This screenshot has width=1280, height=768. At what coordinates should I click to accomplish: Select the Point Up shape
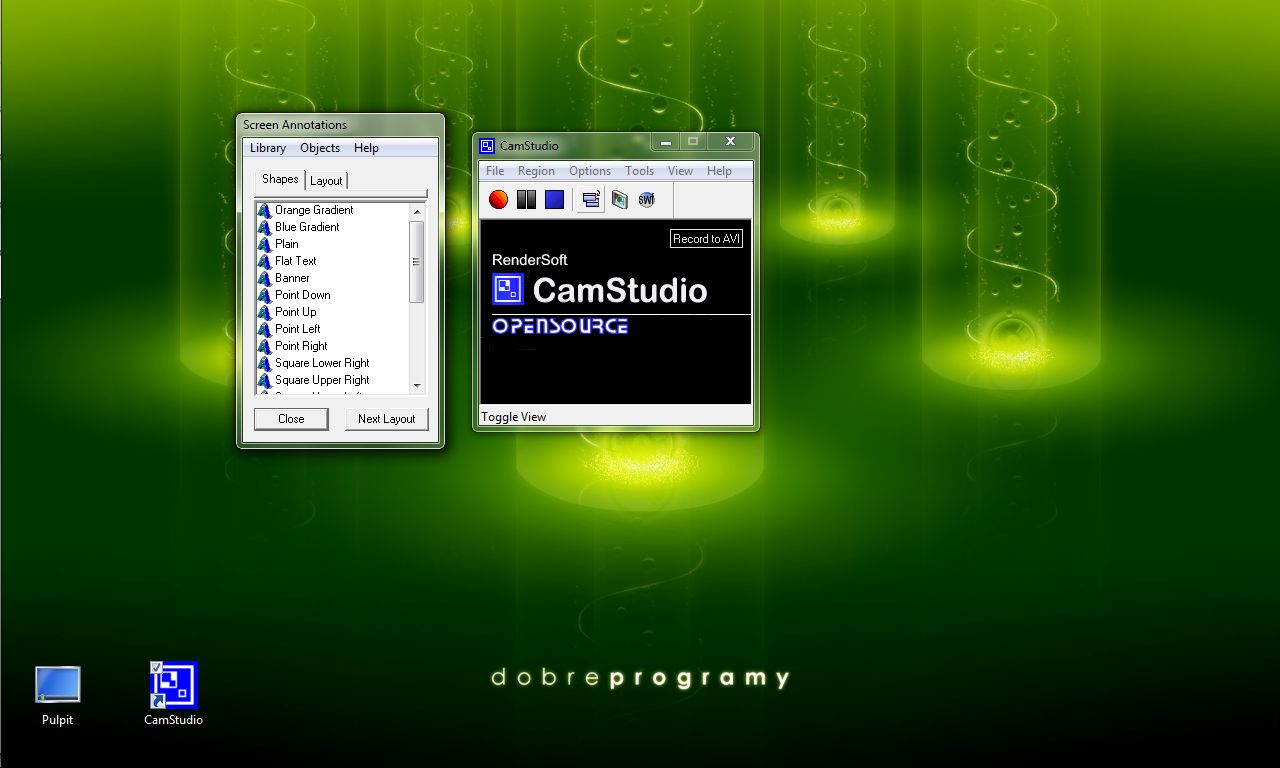tap(296, 312)
